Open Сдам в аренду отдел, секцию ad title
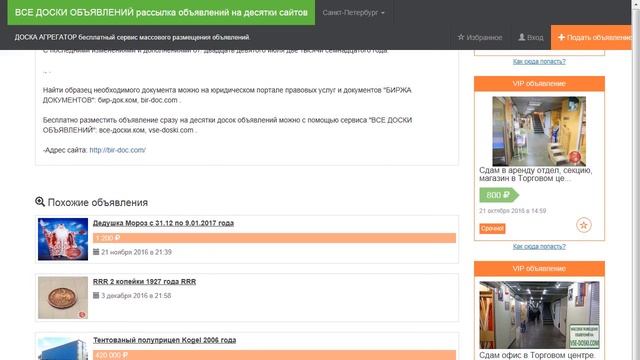Screen dimensions: 640x360 point(536,174)
